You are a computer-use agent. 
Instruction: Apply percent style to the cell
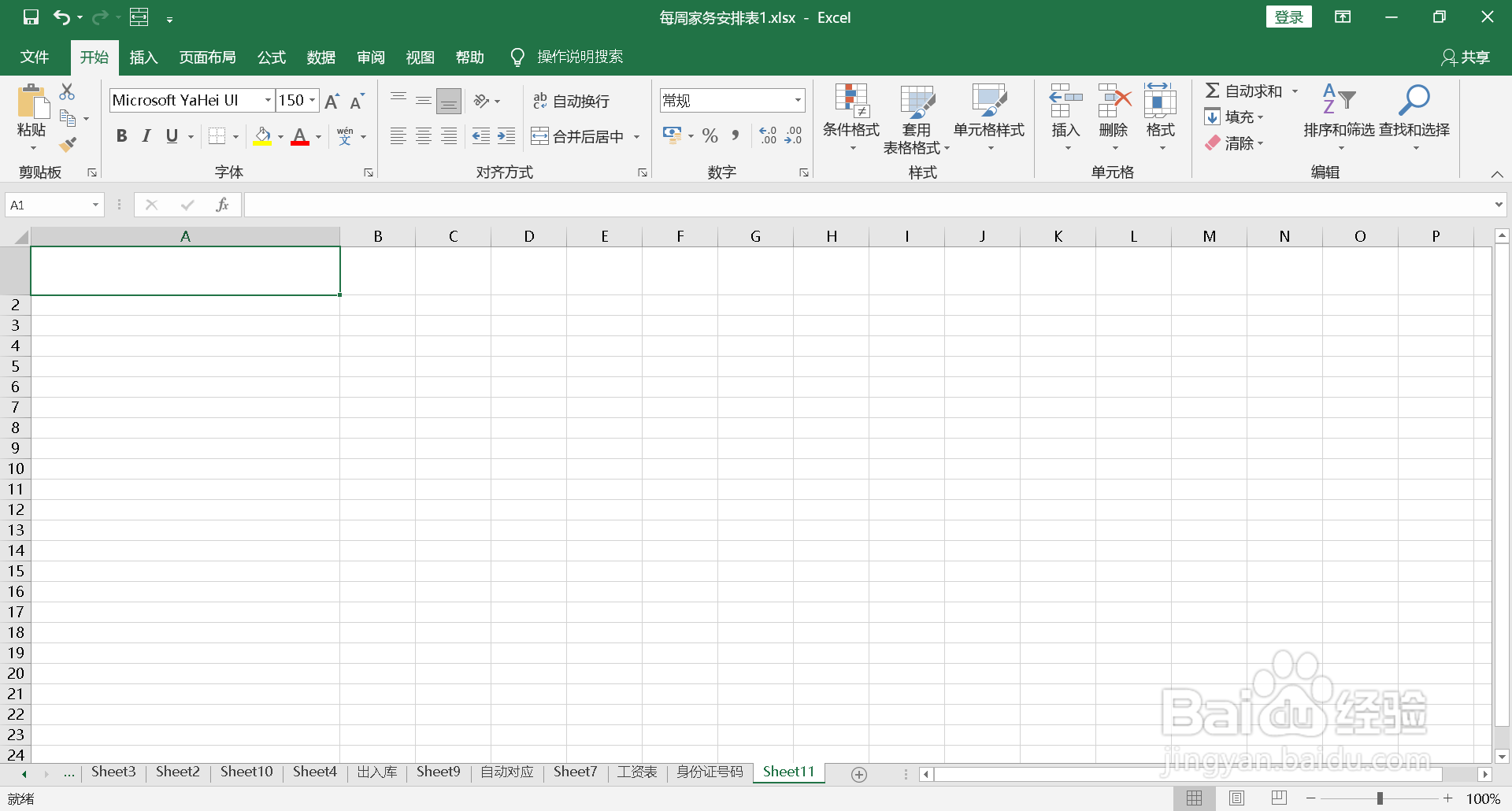coord(710,135)
